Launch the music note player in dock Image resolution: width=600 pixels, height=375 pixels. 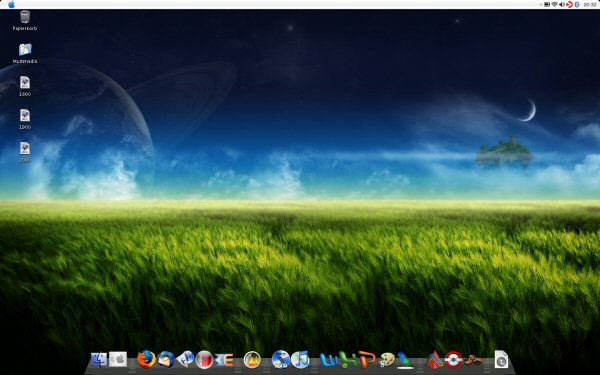300,360
